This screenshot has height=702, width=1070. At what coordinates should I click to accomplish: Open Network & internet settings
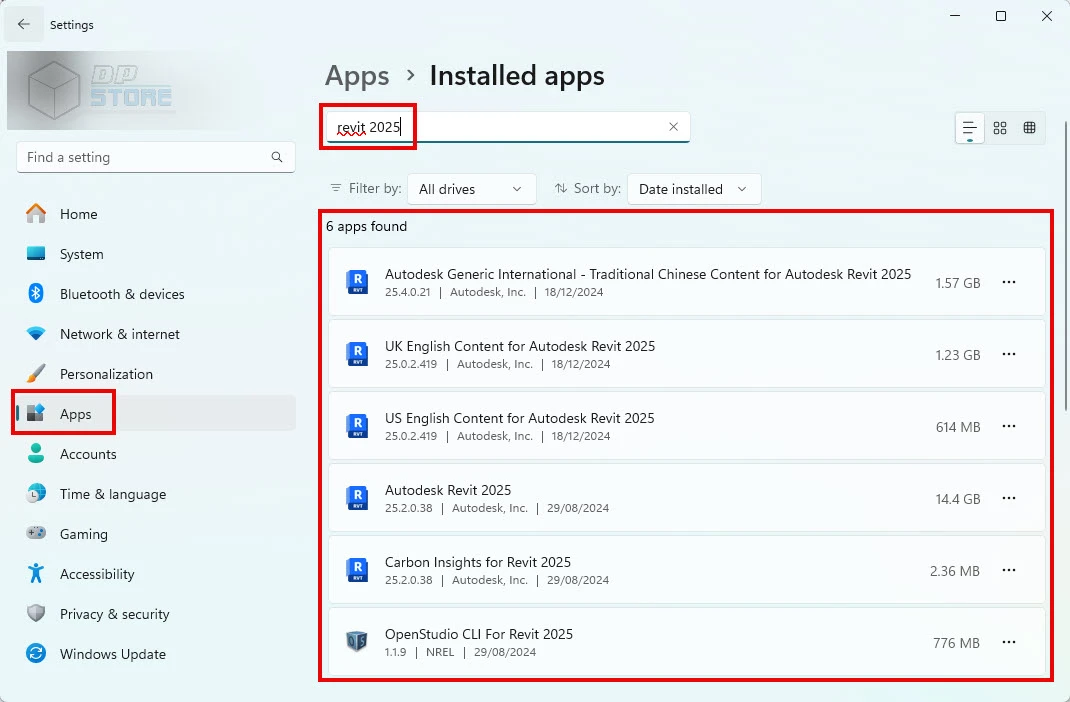156,334
